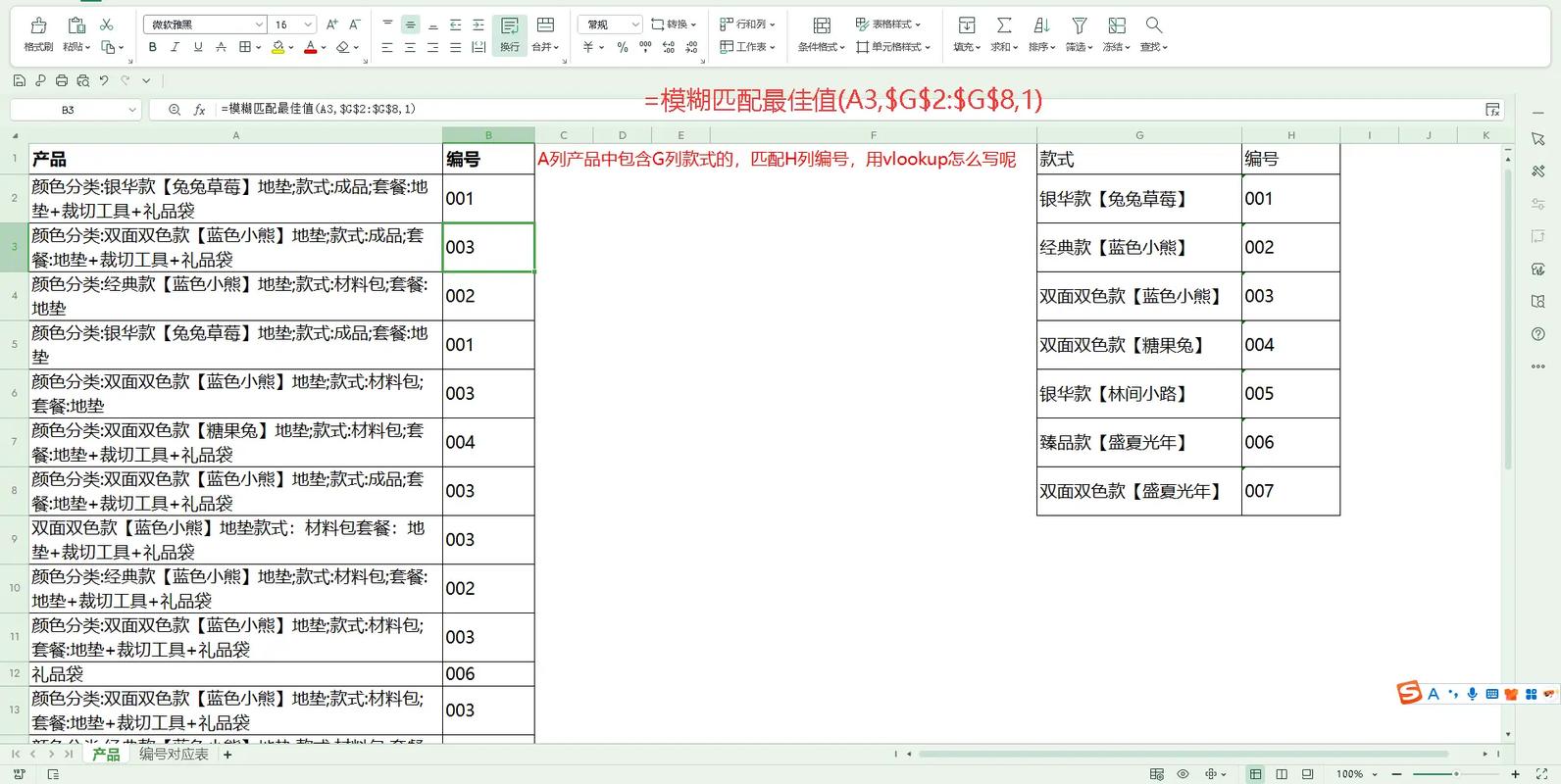1561x784 pixels.
Task: Toggle bold formatting
Action: [x=152, y=47]
